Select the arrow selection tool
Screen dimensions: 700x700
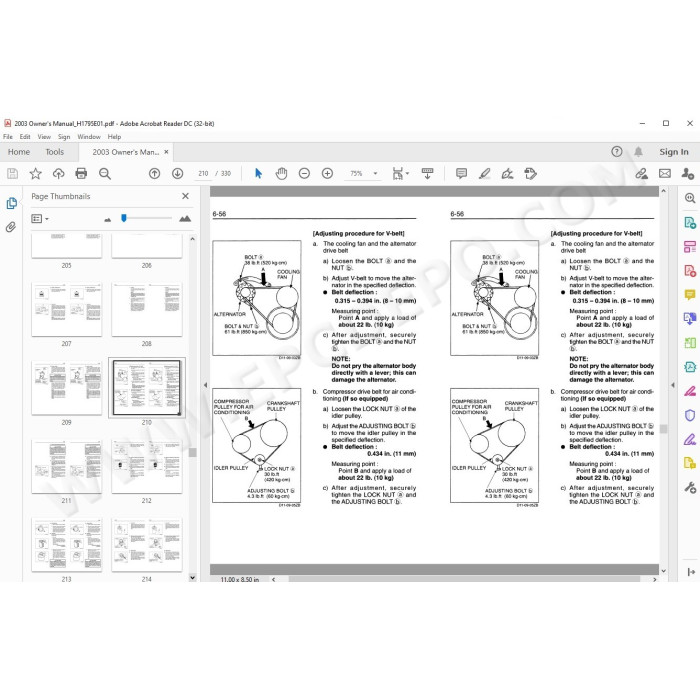[x=258, y=174]
